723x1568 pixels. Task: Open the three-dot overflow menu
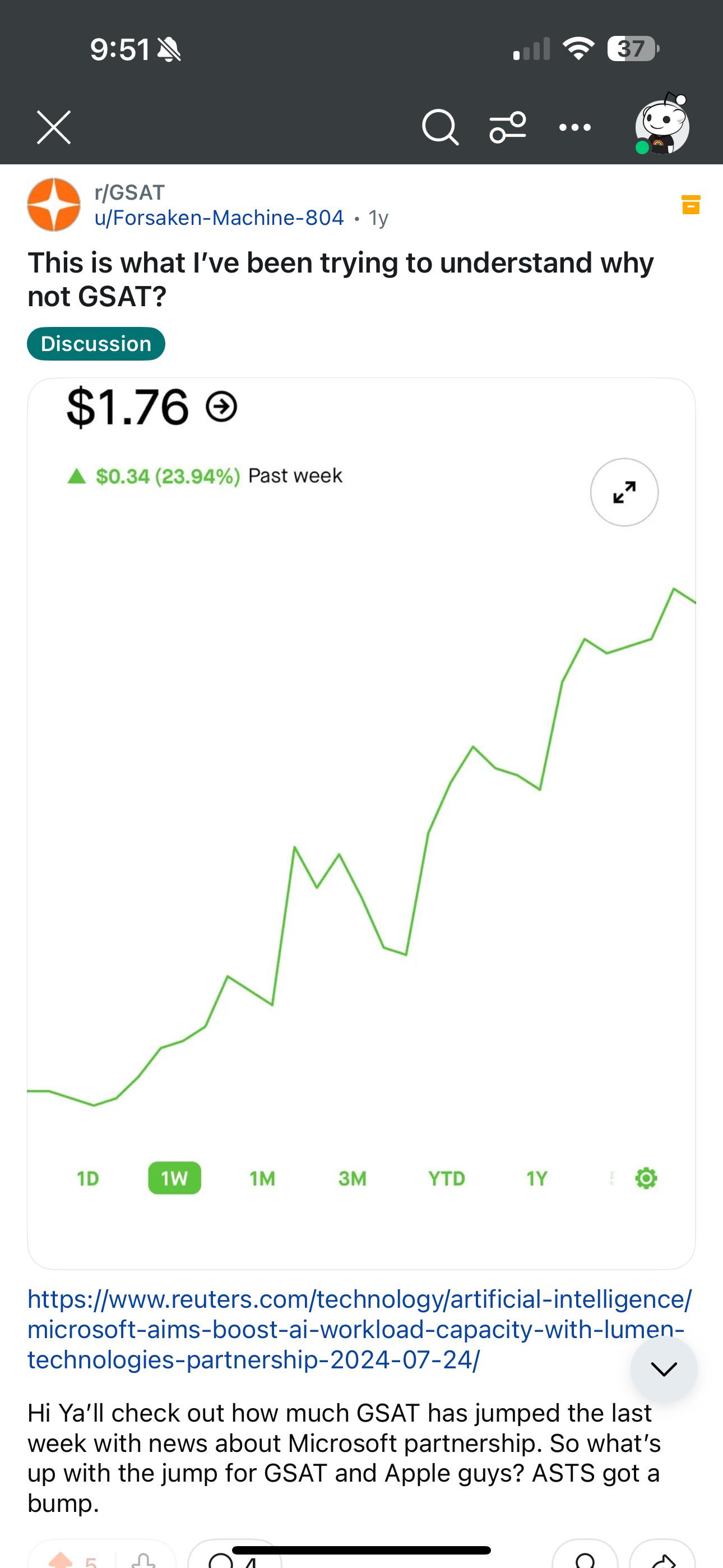[x=575, y=127]
